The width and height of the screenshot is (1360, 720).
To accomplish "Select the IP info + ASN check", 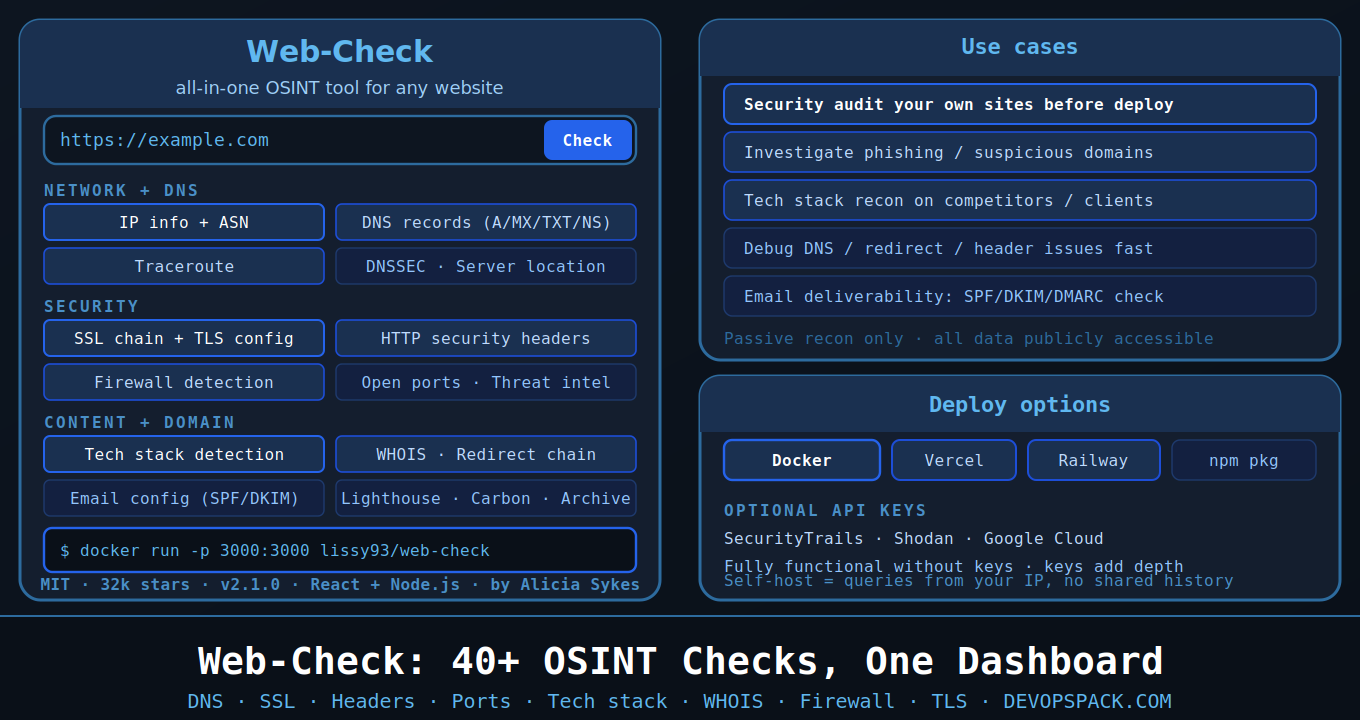I will [184, 222].
